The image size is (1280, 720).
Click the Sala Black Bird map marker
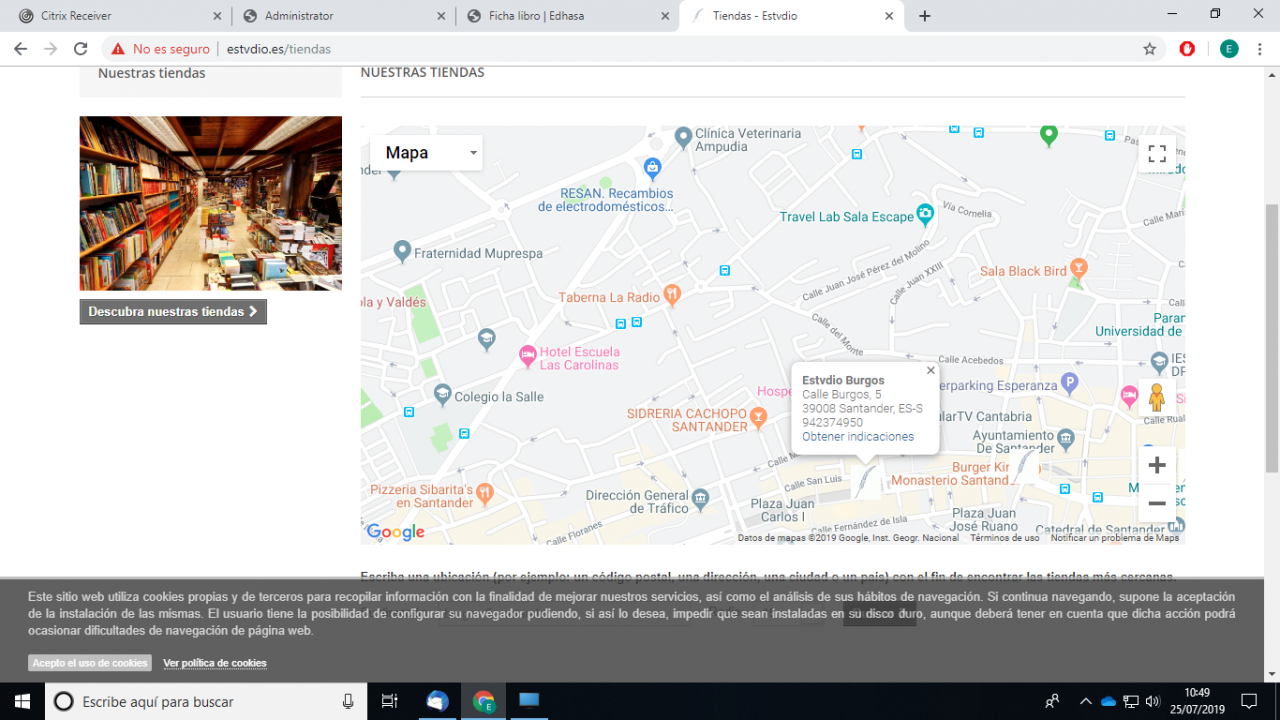pyautogui.click(x=1078, y=269)
